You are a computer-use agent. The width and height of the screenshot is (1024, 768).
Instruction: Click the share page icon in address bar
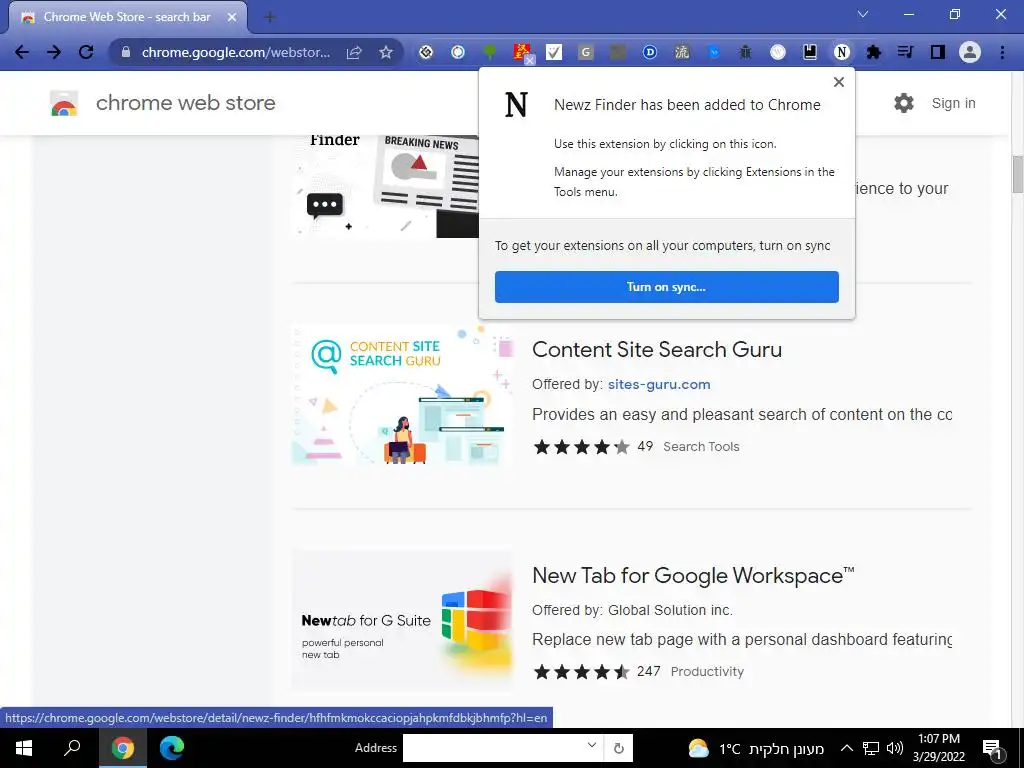click(354, 52)
